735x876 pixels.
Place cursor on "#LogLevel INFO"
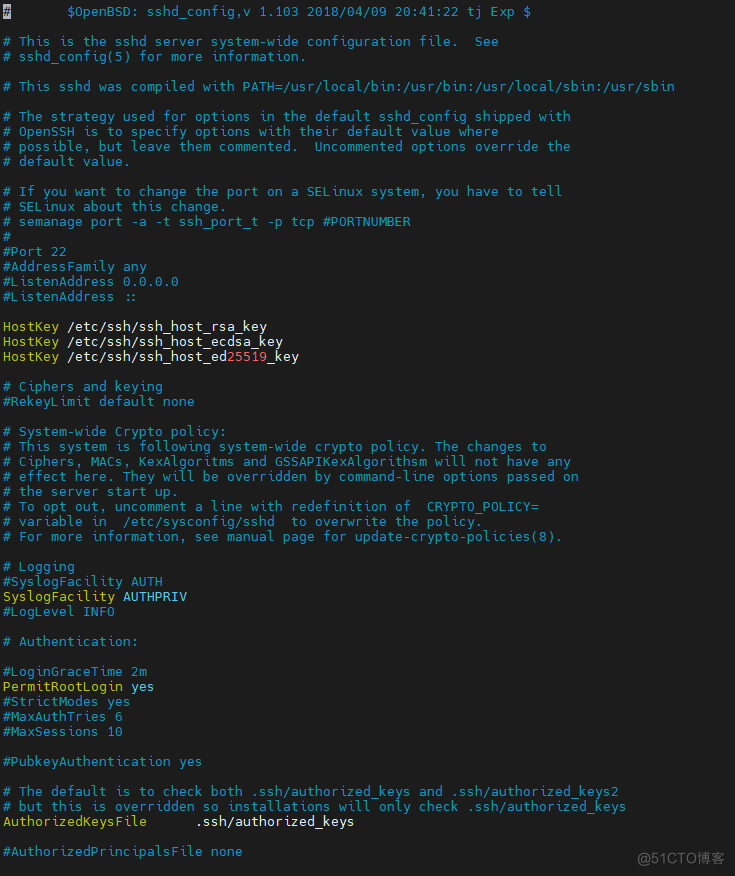[58, 612]
